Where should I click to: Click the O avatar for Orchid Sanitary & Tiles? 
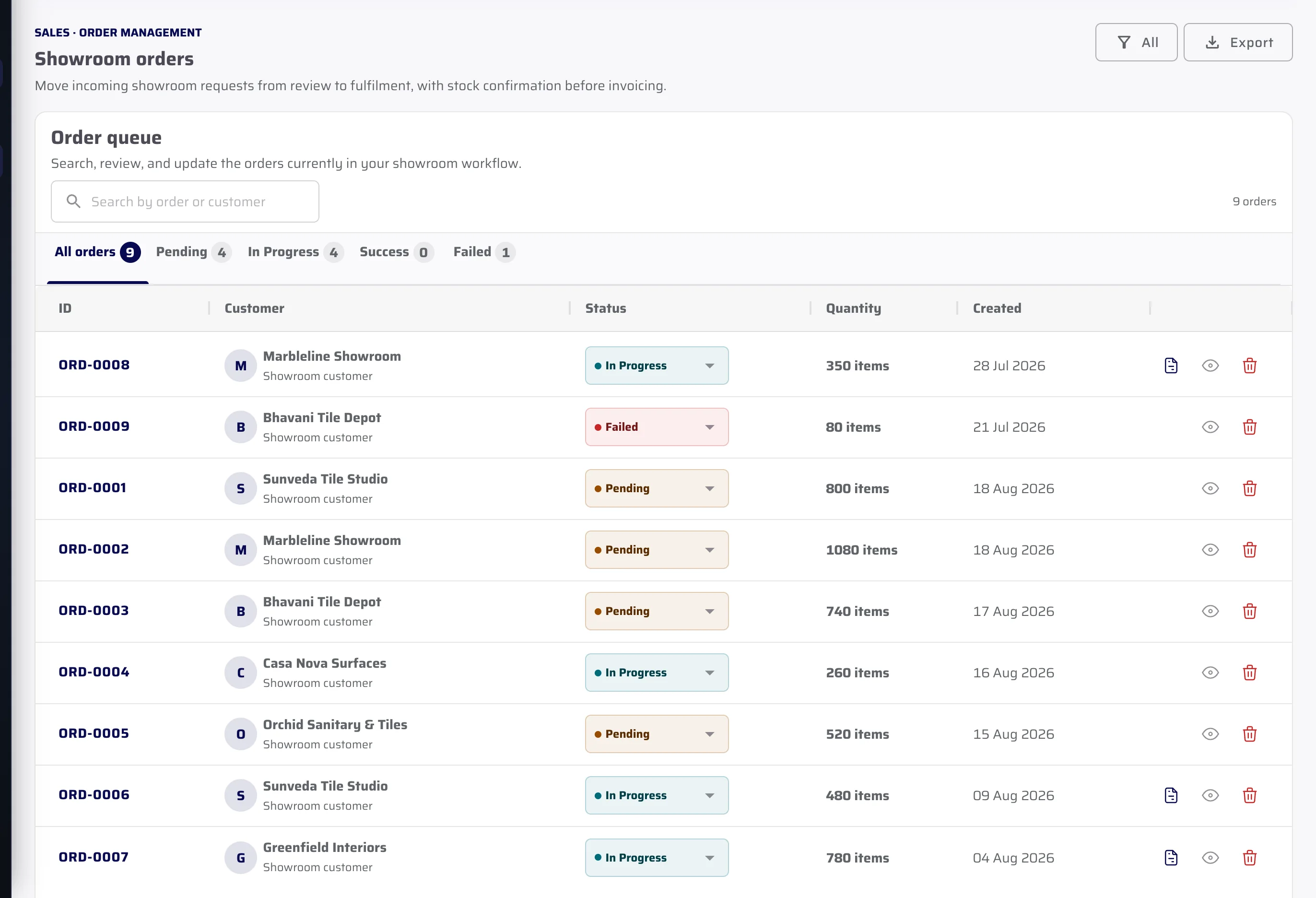click(x=241, y=734)
